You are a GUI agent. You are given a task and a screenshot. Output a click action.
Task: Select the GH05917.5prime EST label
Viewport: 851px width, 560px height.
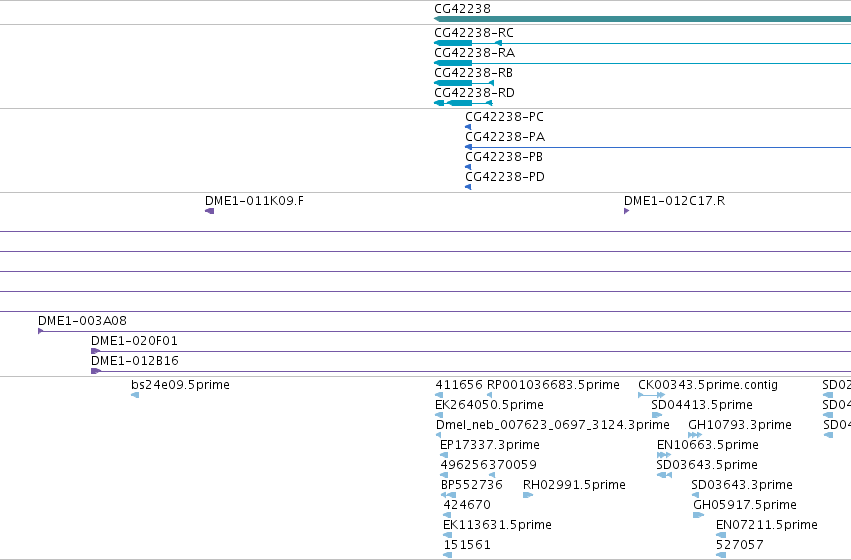(x=745, y=505)
